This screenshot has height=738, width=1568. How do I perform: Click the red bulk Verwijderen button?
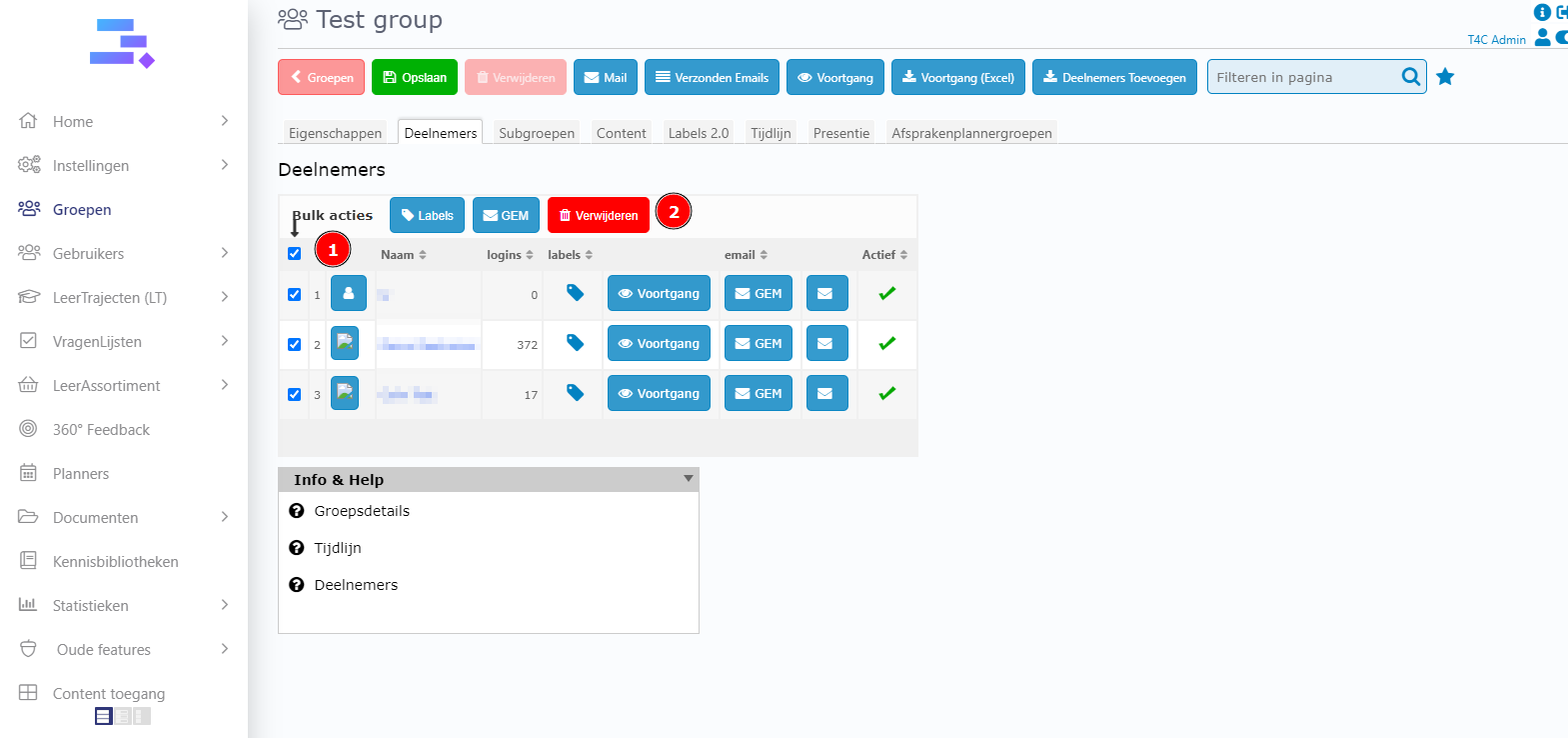(x=598, y=215)
